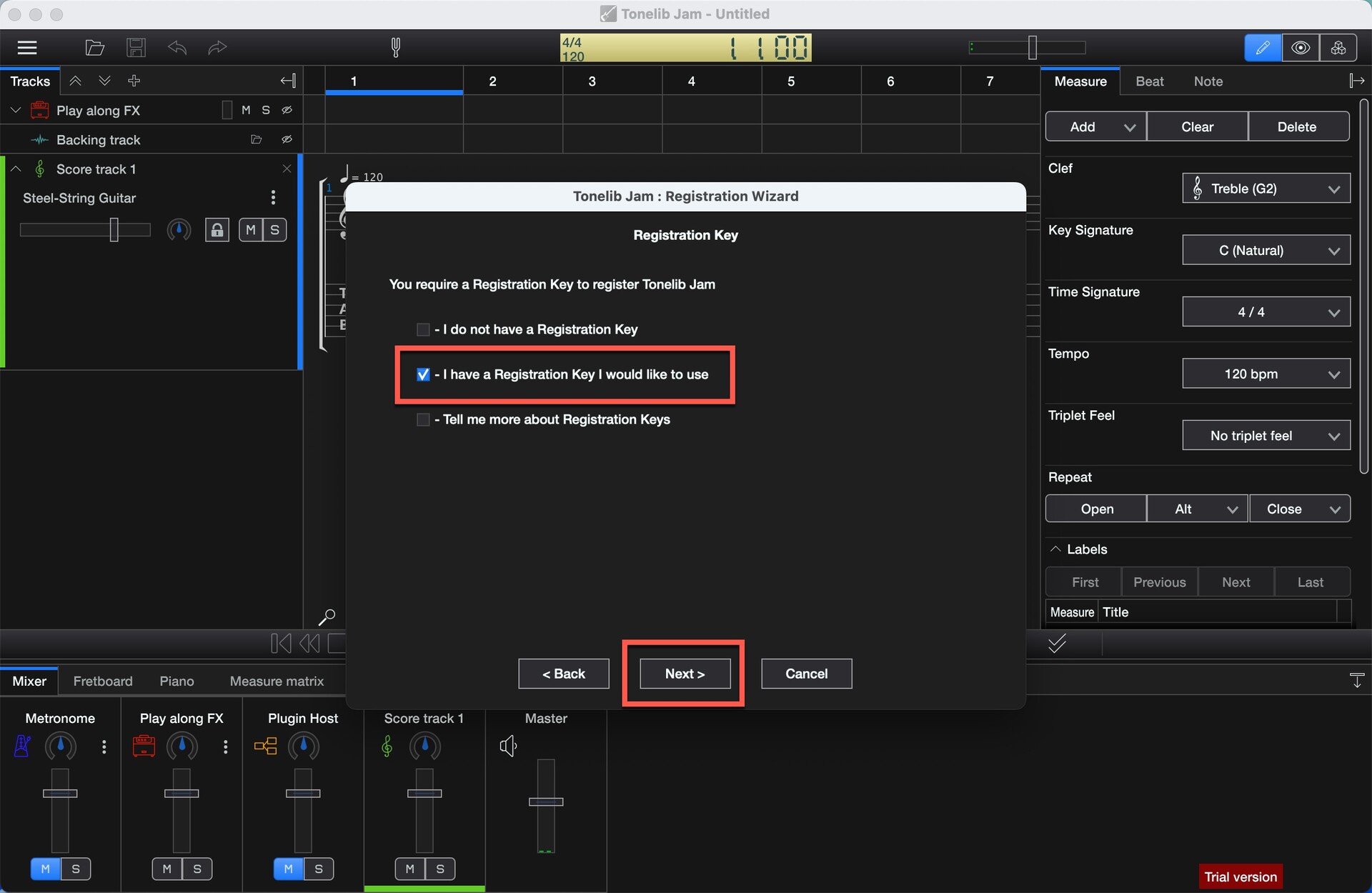
Task: Switch to the Beat tab
Action: click(x=1149, y=81)
